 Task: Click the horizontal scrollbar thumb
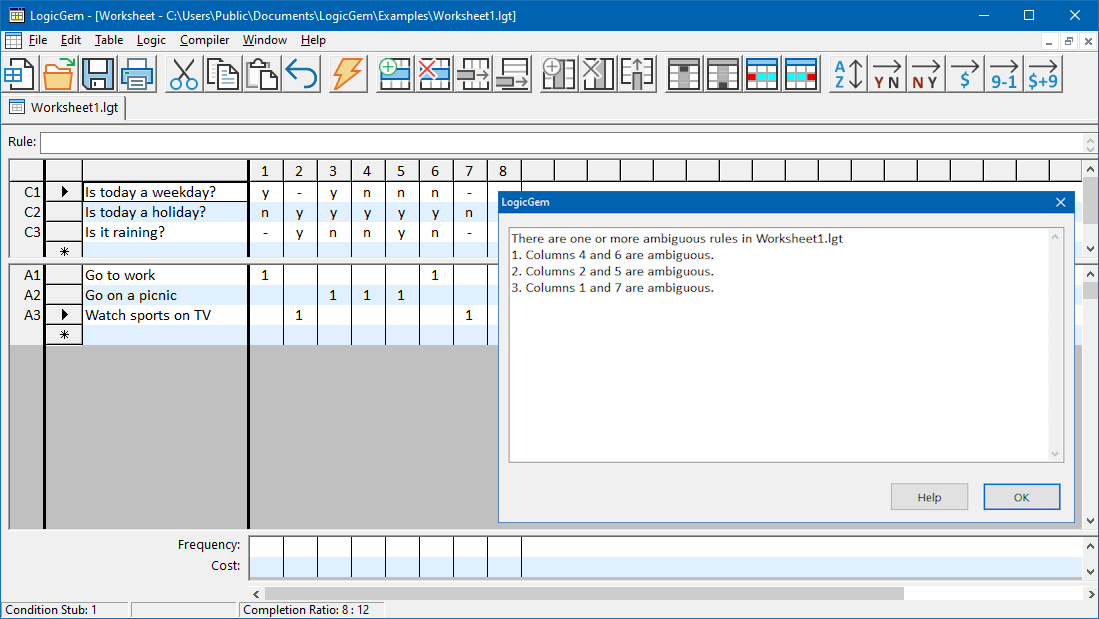584,594
